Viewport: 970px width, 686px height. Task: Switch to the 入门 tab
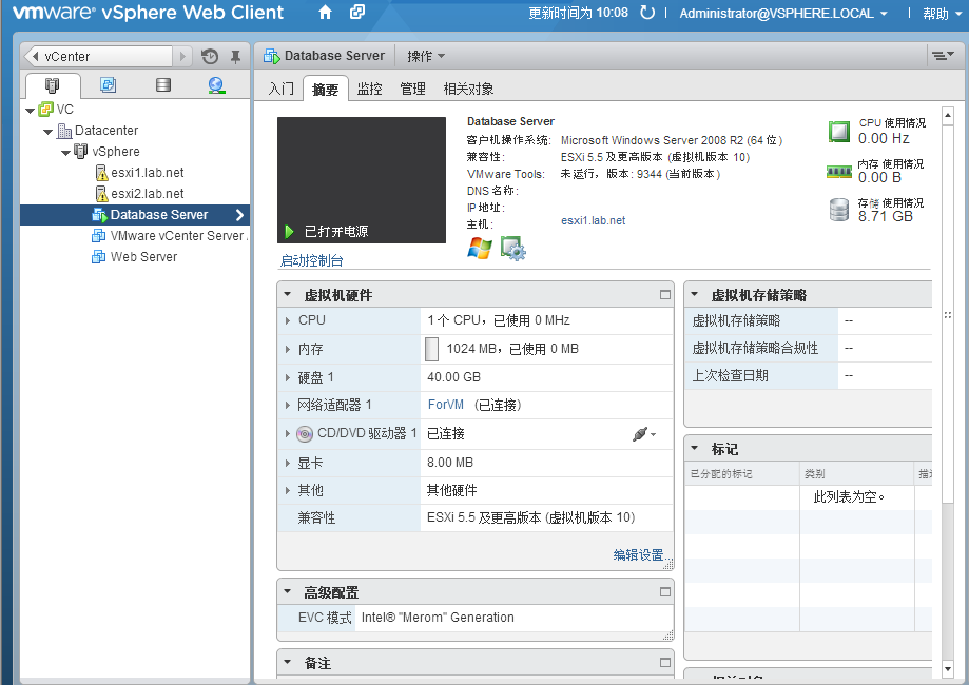(x=281, y=89)
